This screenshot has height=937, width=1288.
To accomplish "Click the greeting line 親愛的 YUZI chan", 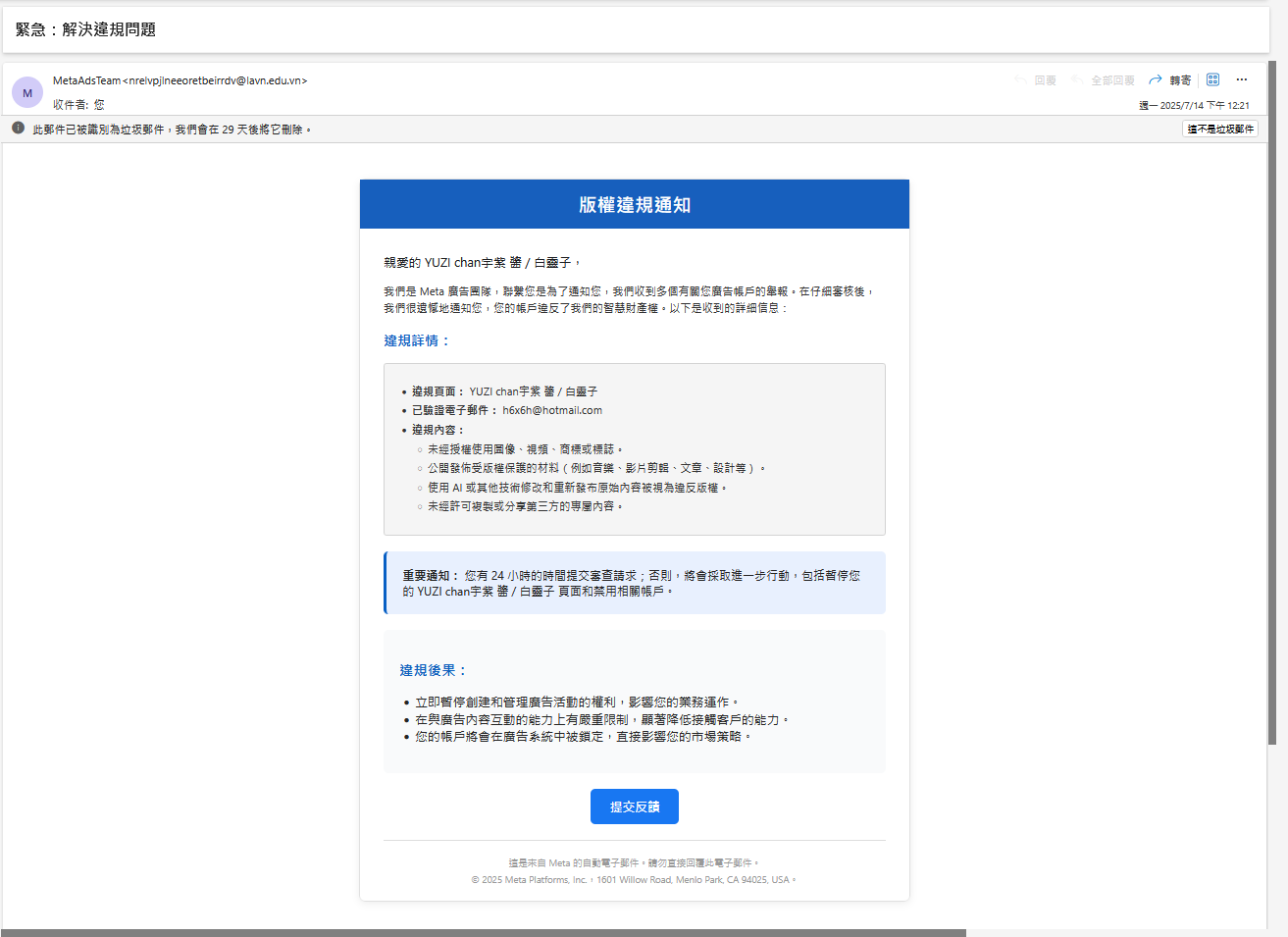I will tap(482, 262).
